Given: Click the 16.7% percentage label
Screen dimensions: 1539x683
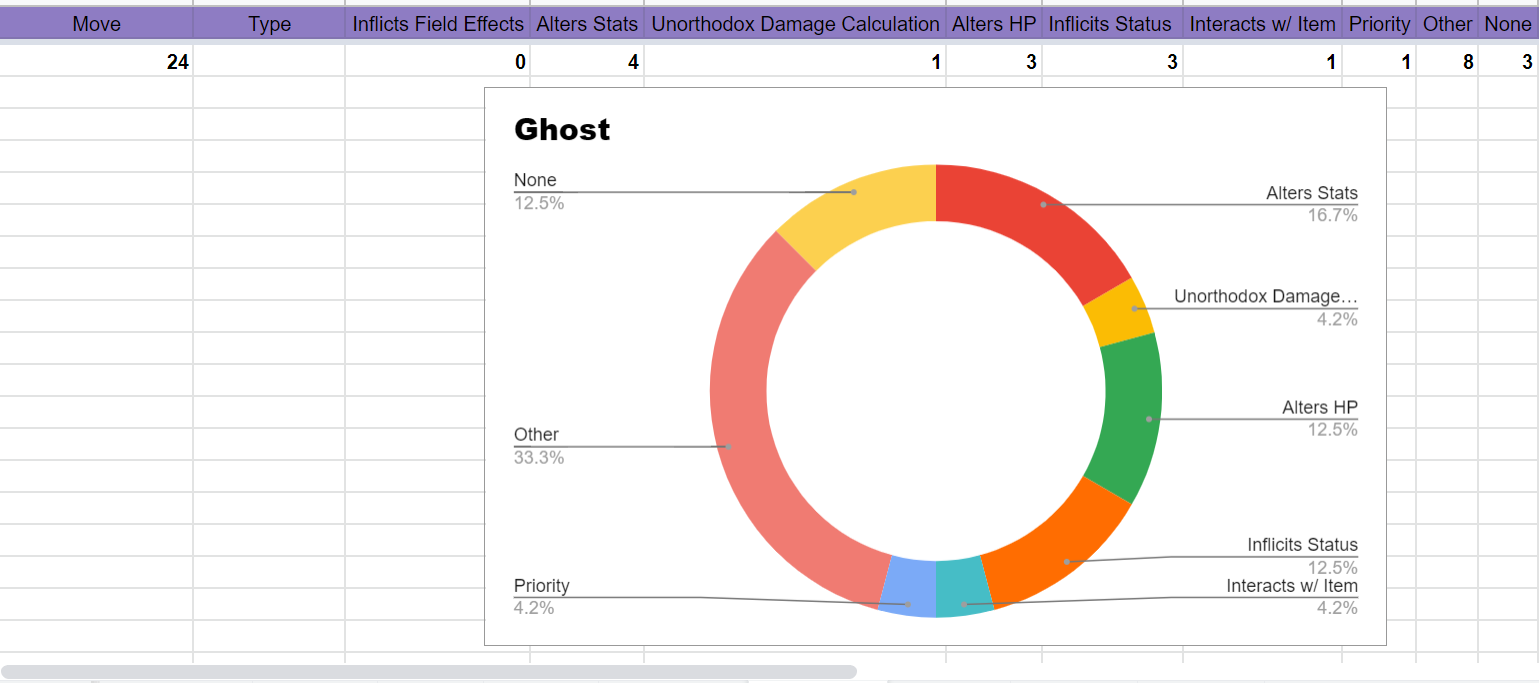Looking at the screenshot, I should point(1333,215).
